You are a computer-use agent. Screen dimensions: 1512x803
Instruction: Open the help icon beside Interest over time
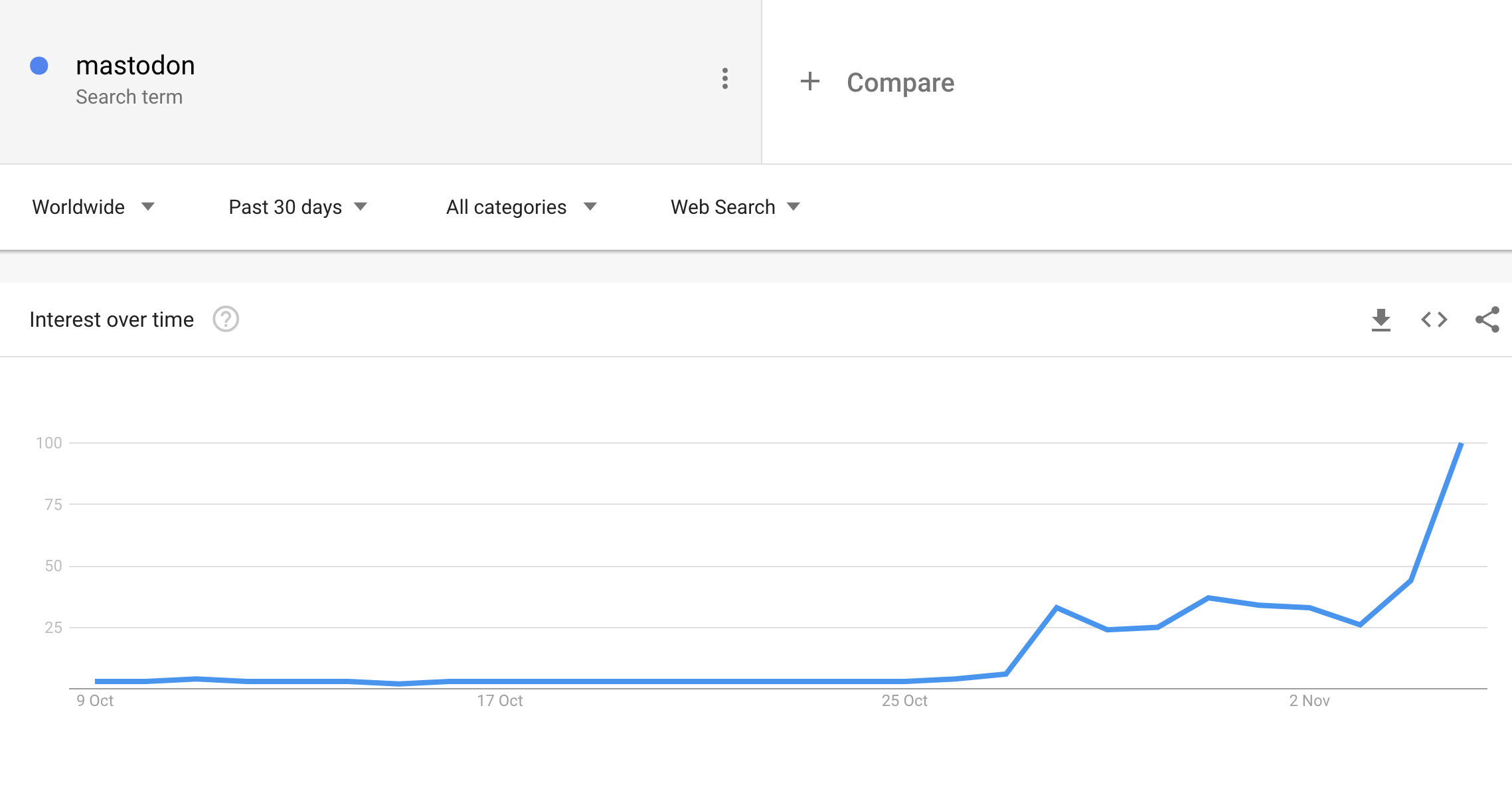pyautogui.click(x=225, y=319)
